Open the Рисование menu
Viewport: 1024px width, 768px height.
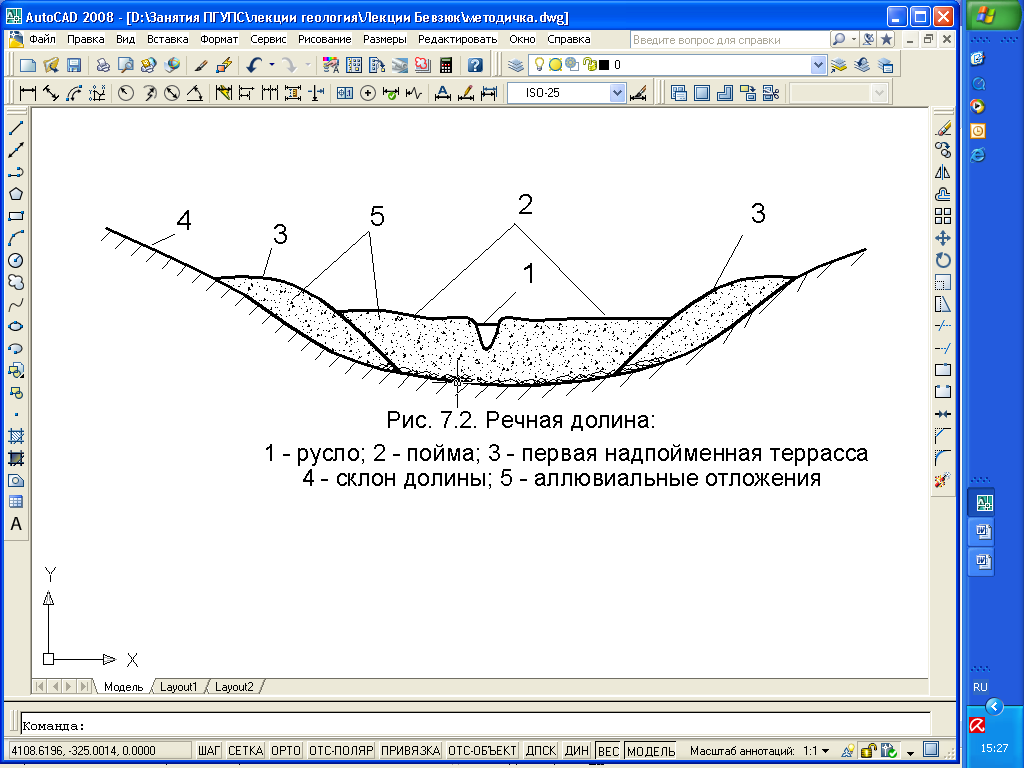point(325,39)
